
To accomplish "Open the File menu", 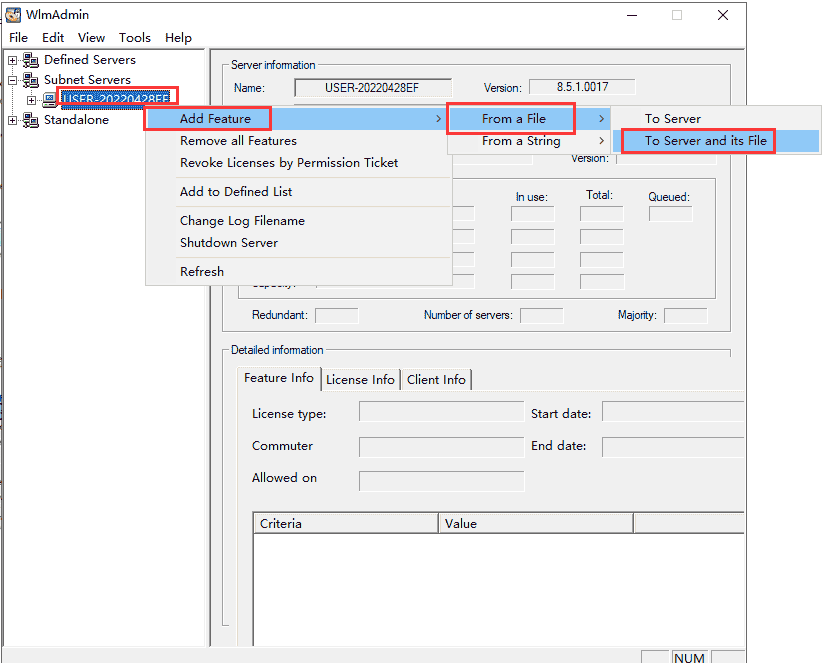I will (18, 38).
